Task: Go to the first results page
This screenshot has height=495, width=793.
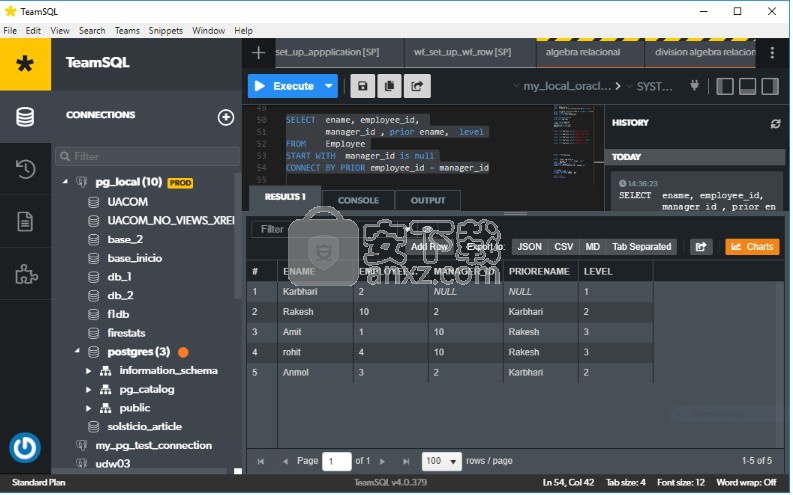Action: pyautogui.click(x=261, y=462)
